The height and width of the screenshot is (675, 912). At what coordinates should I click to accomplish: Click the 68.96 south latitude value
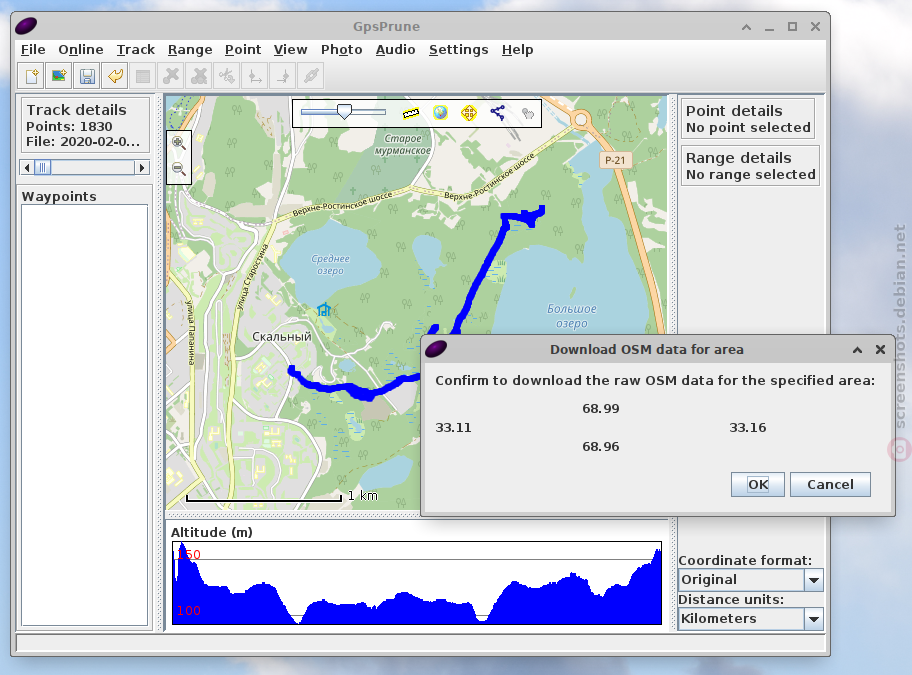pos(600,447)
